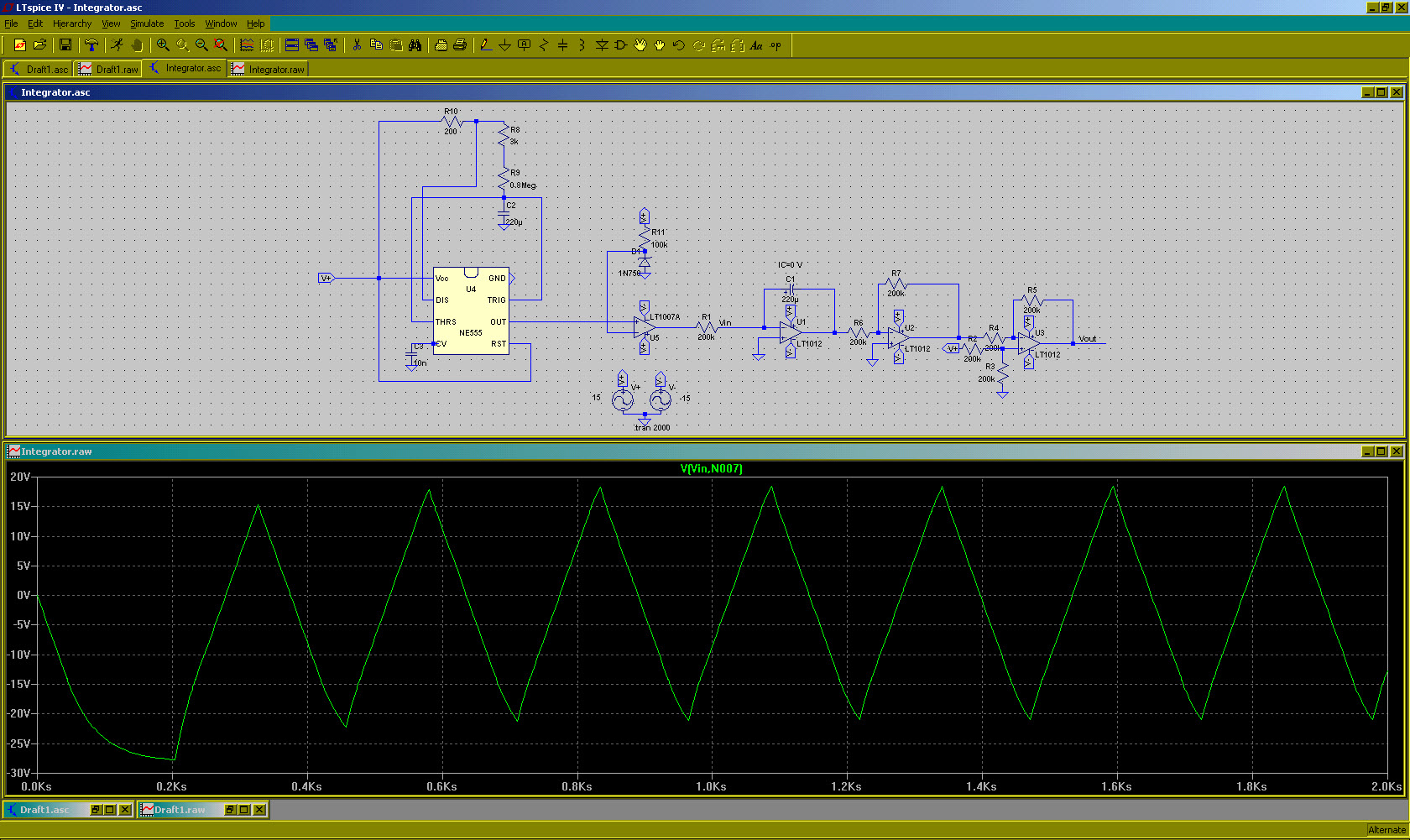Click the Undo arrow icon
The image size is (1410, 840).
[x=679, y=45]
